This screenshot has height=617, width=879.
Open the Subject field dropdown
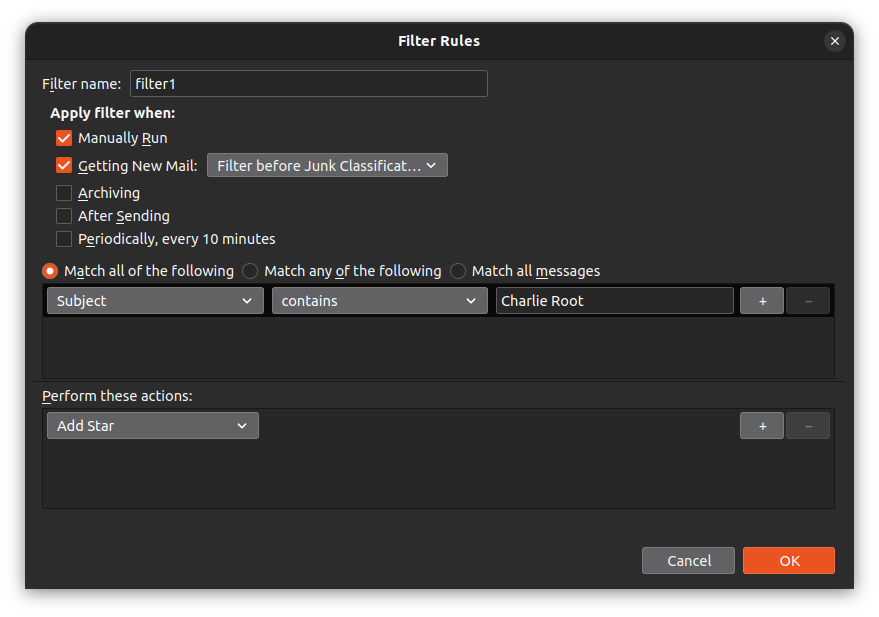click(x=155, y=301)
